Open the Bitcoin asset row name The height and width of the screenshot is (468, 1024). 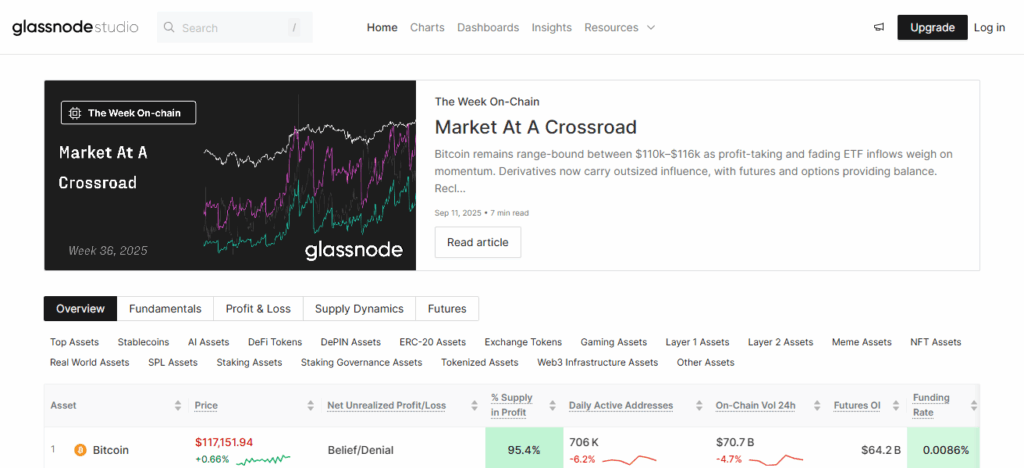coord(110,450)
